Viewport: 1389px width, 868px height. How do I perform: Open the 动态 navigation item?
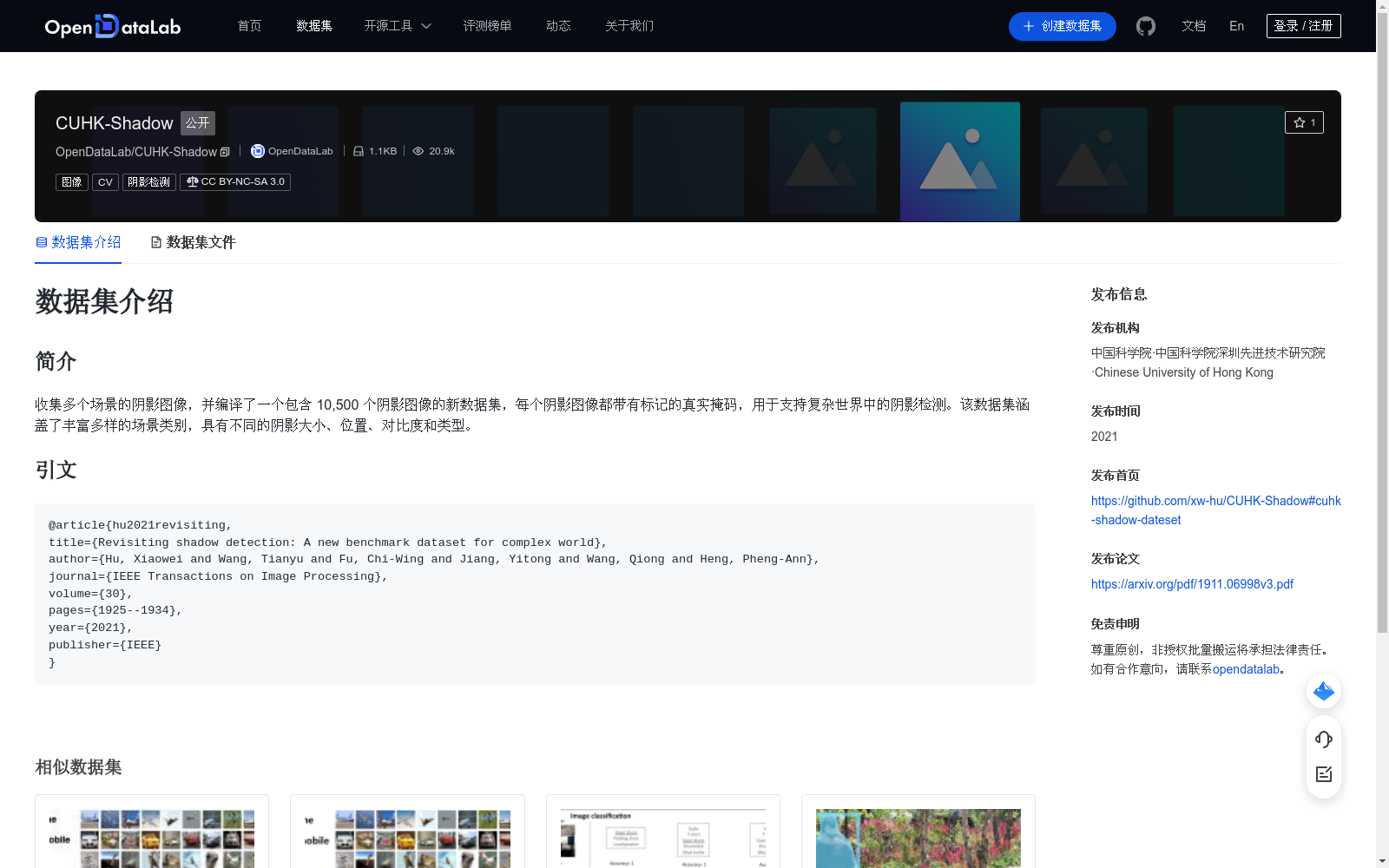(558, 26)
